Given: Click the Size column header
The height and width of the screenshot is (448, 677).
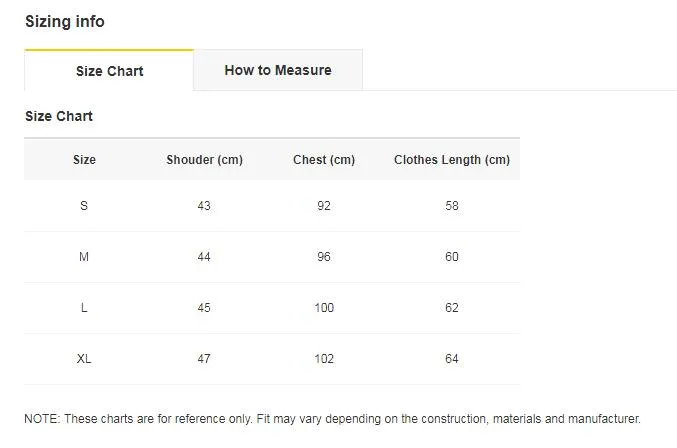Looking at the screenshot, I should (84, 160).
